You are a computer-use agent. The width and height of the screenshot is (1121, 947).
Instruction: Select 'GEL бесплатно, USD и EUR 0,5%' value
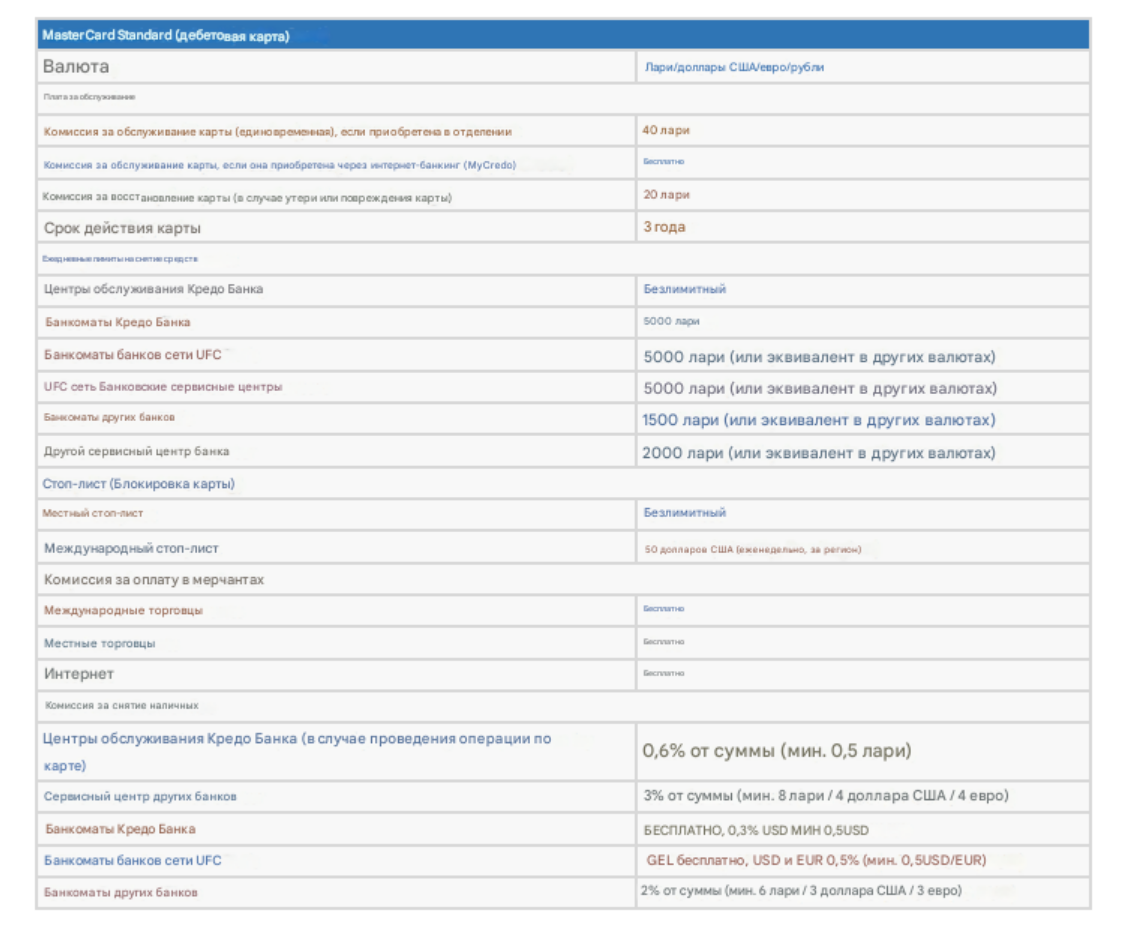tap(816, 861)
